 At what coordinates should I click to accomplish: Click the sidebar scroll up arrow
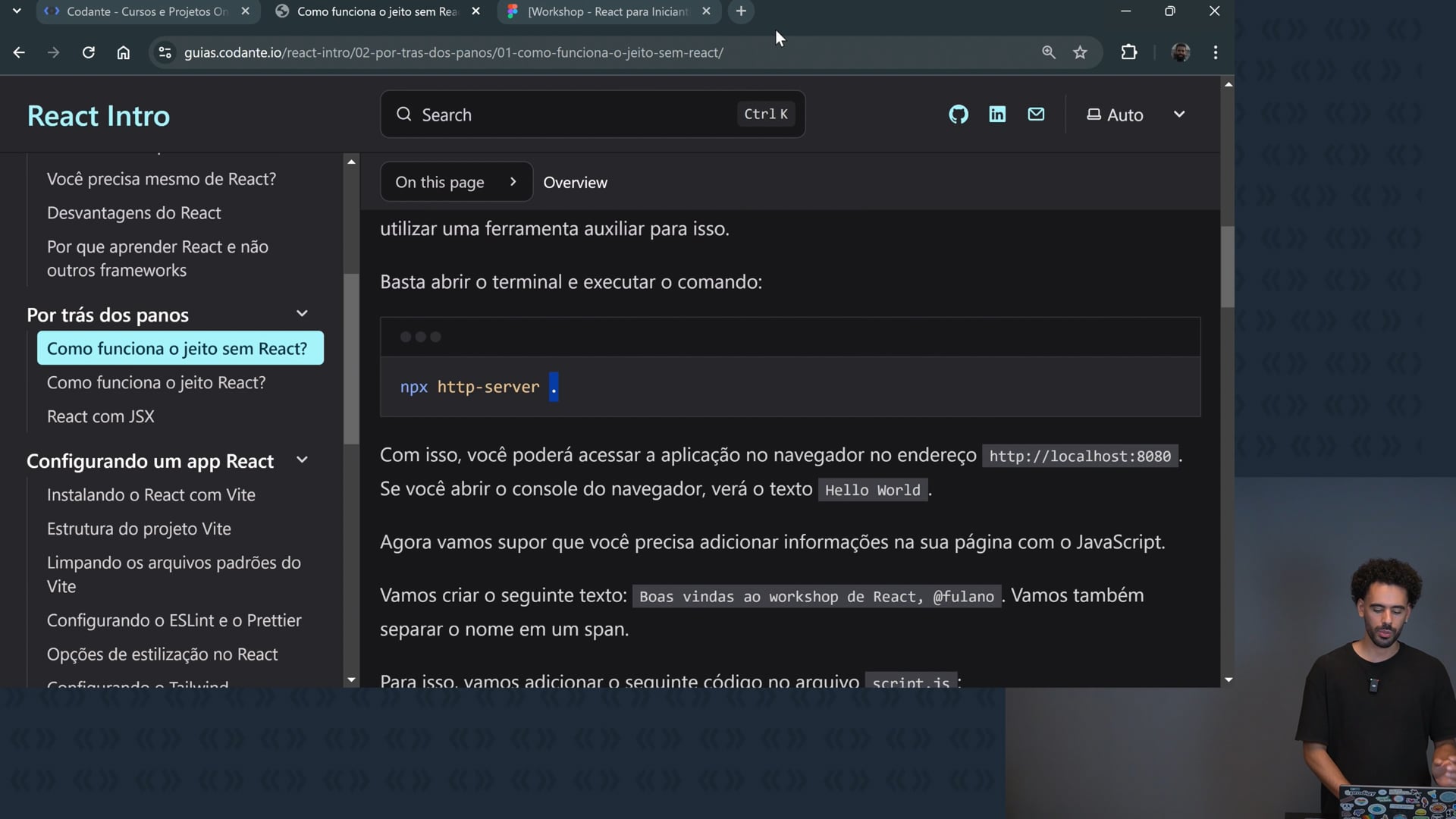(x=351, y=162)
